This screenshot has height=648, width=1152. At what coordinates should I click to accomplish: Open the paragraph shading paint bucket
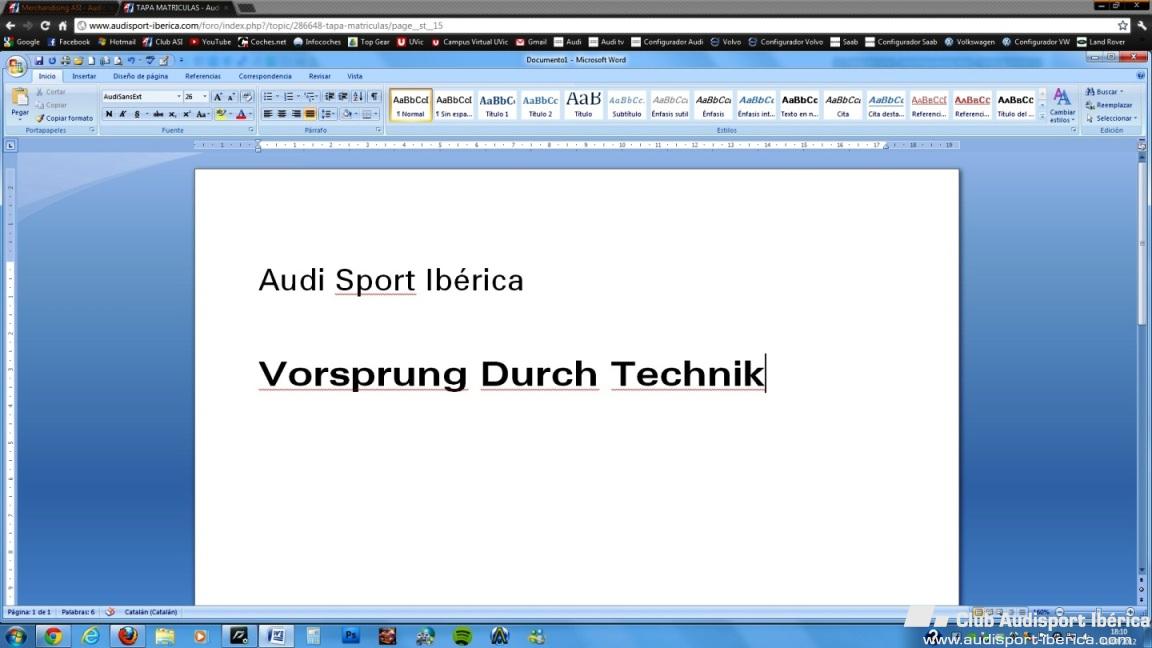(x=347, y=114)
